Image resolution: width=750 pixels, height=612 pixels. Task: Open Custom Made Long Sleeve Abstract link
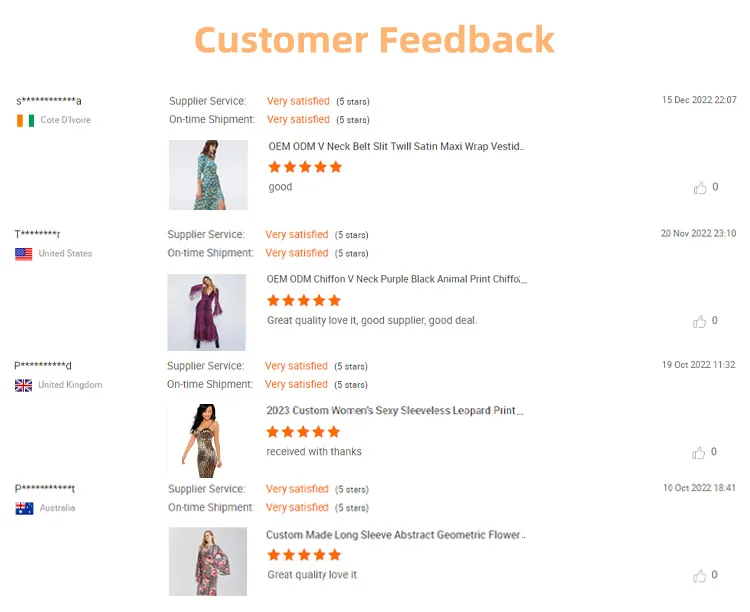pyautogui.click(x=396, y=535)
